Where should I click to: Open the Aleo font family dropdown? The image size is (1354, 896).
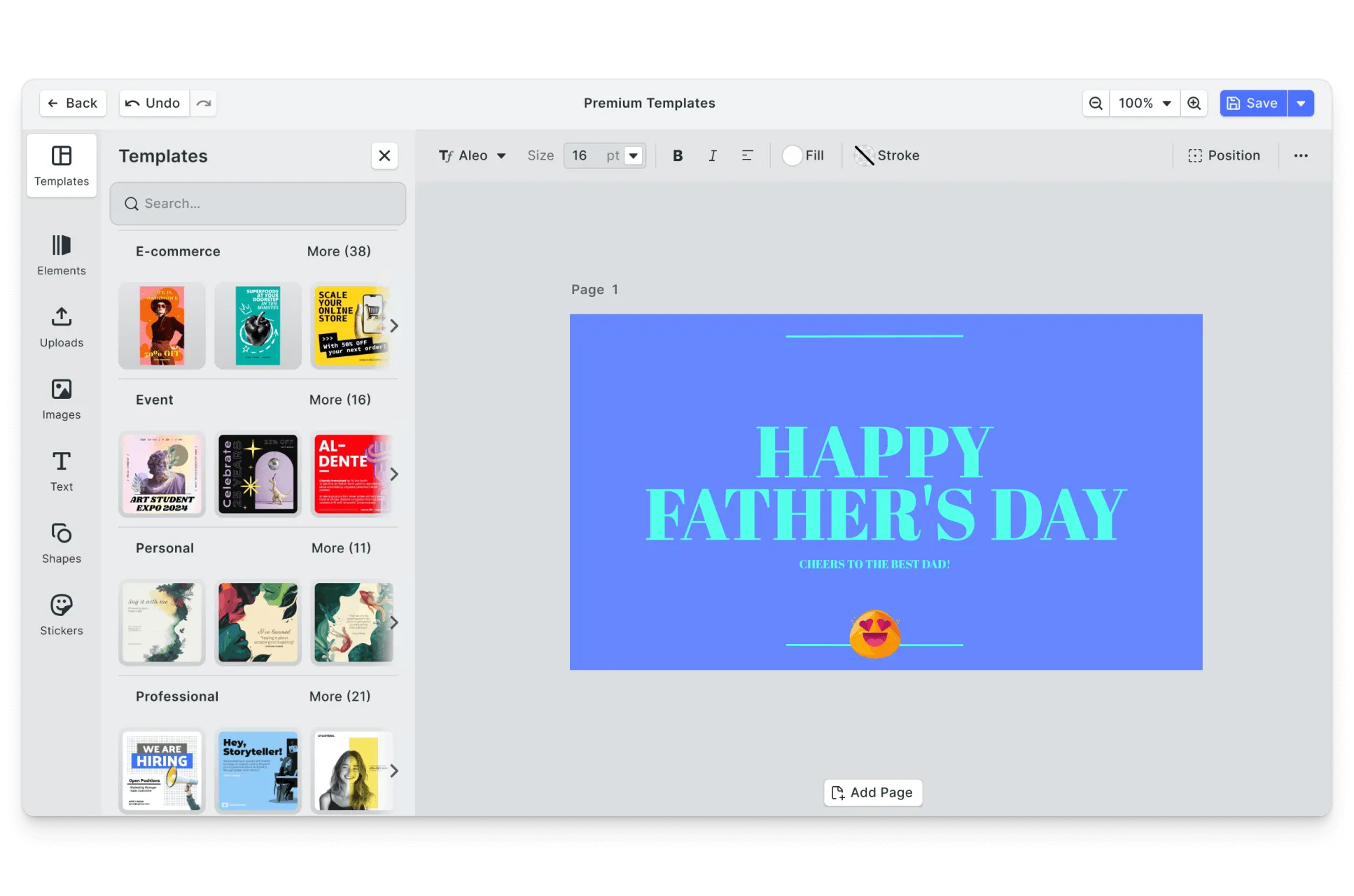click(473, 155)
